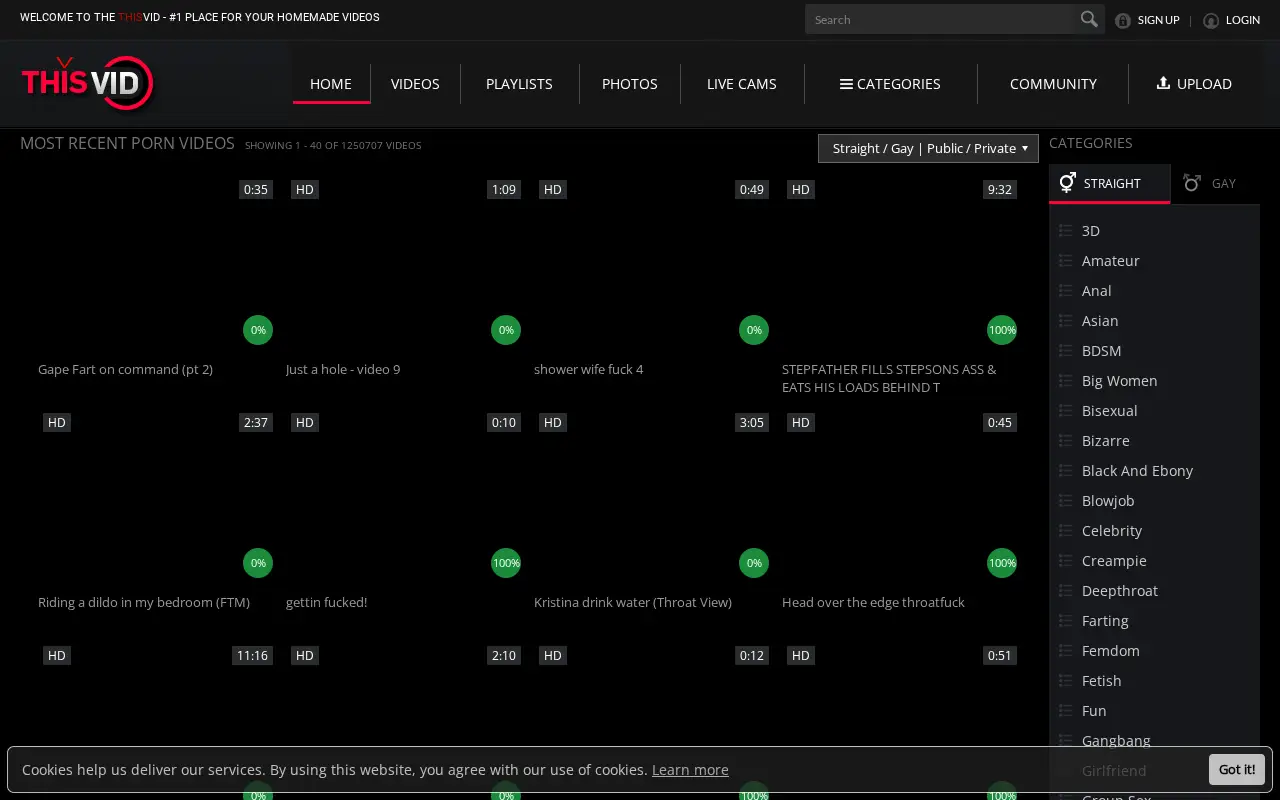Image resolution: width=1280 pixels, height=800 pixels.
Task: Click the list icon next to 3D
Action: pos(1065,230)
